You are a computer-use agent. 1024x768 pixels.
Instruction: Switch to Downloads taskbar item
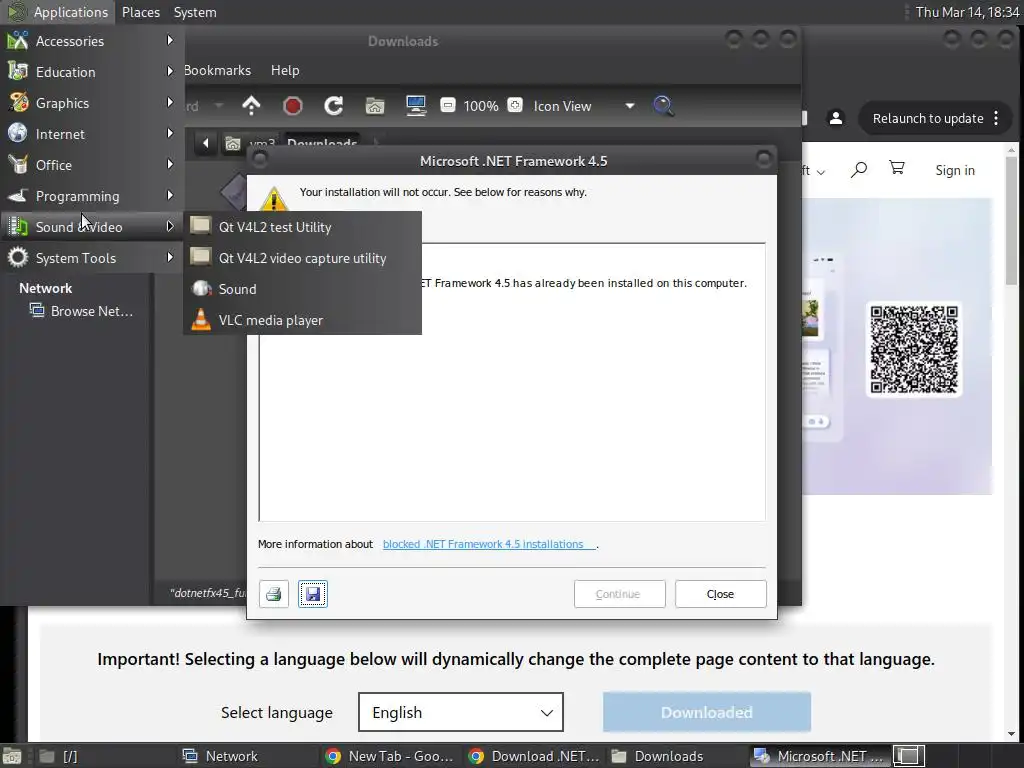point(677,756)
